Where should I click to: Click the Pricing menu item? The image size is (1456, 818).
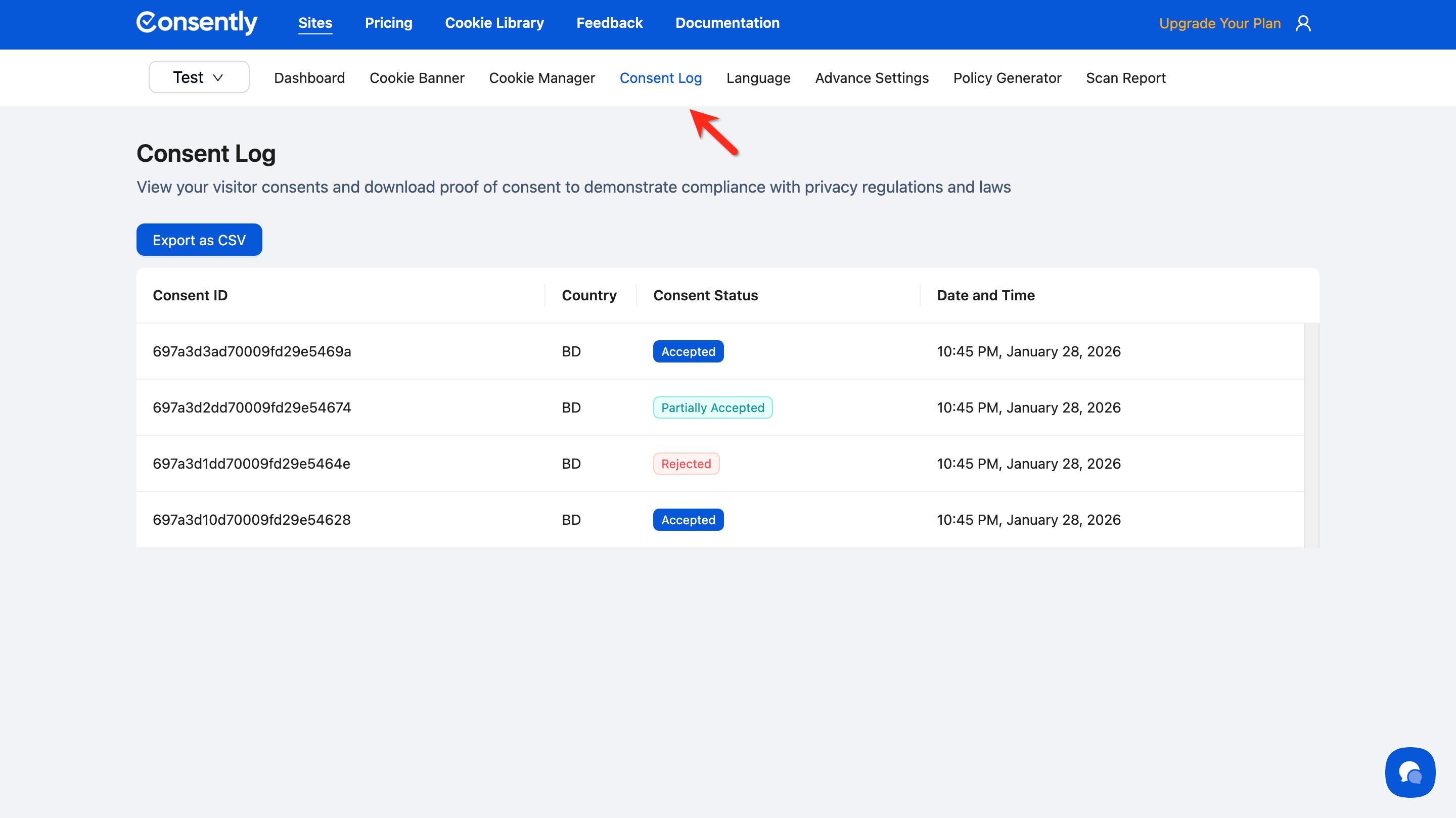tap(388, 23)
